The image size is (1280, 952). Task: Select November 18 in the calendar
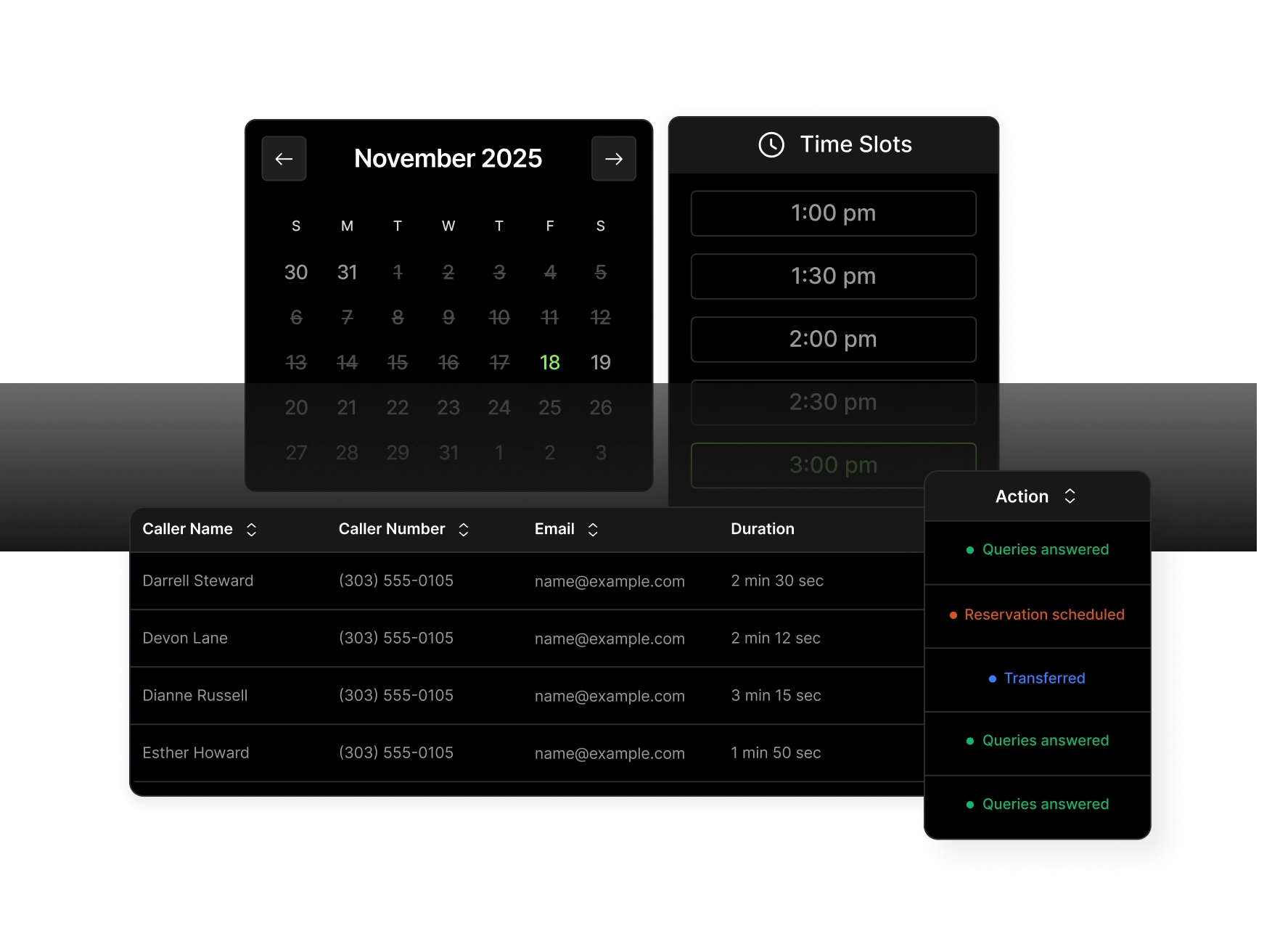pyautogui.click(x=550, y=362)
